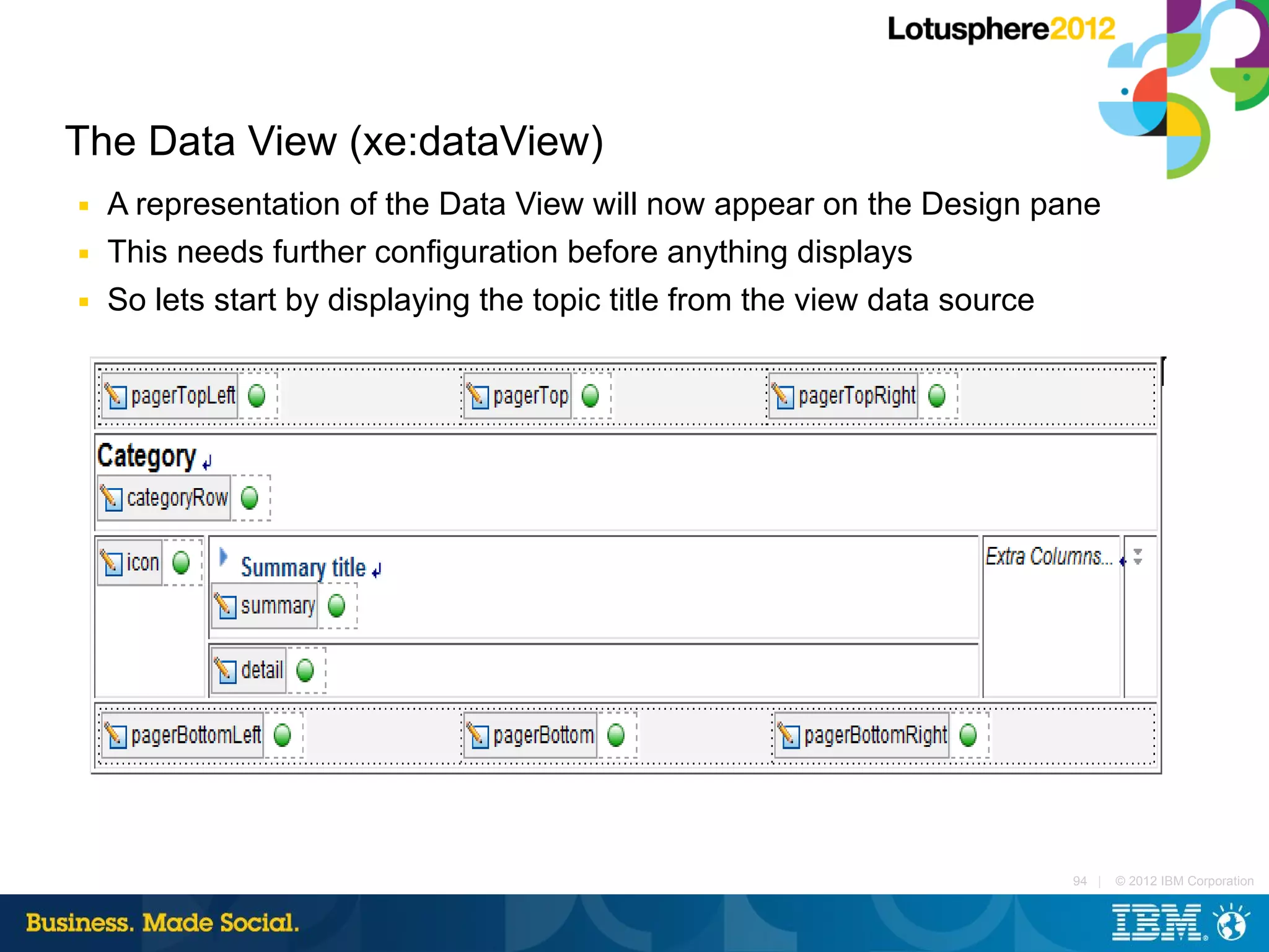
Task: Select the pagerBottomLeft facet label
Action: point(196,735)
